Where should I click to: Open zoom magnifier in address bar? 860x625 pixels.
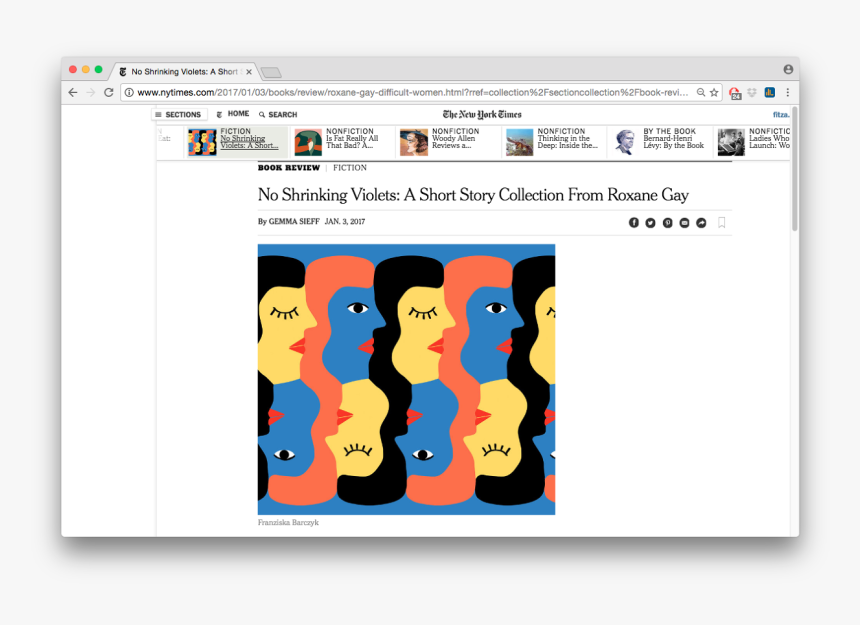tap(701, 93)
